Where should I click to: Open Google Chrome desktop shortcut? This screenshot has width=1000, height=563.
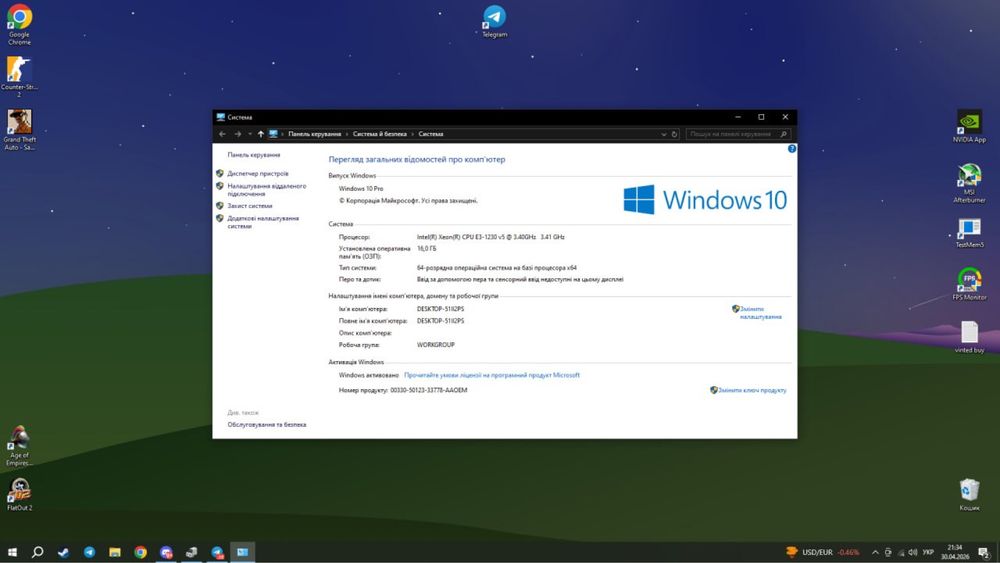point(19,24)
